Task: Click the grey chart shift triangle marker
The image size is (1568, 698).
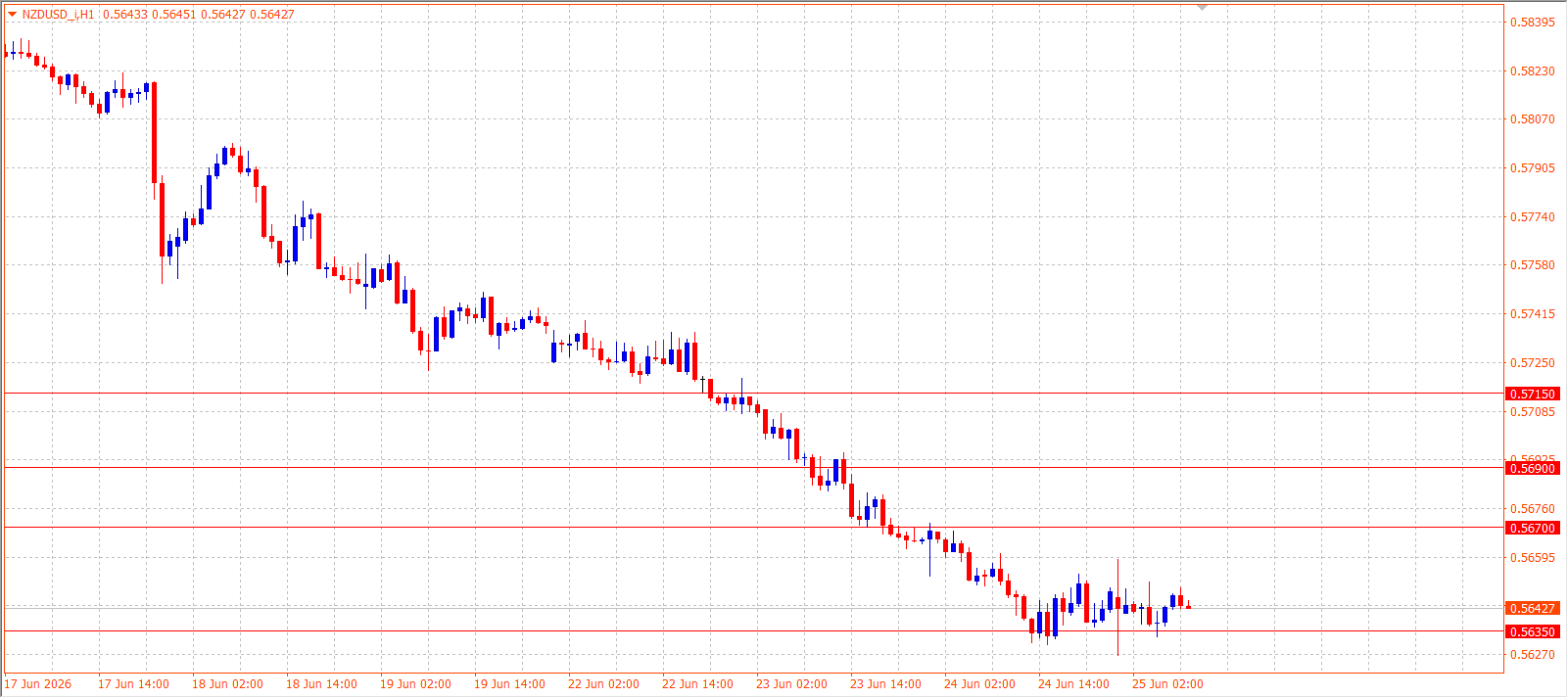Action: point(1203,8)
